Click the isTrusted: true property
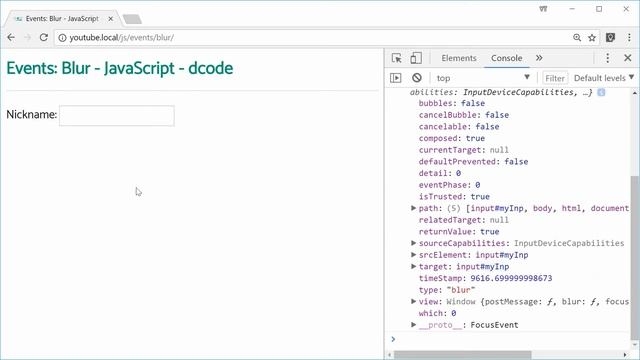The width and height of the screenshot is (640, 360). (454, 196)
